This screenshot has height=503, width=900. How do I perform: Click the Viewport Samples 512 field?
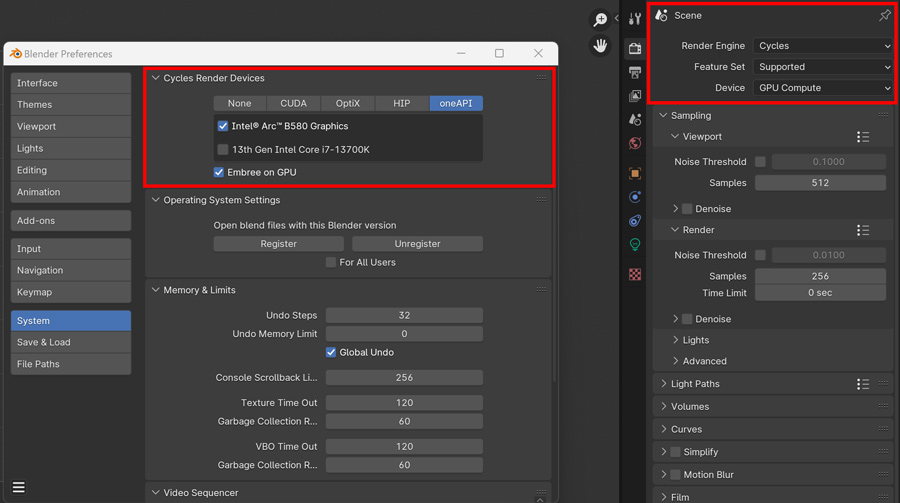coord(820,183)
